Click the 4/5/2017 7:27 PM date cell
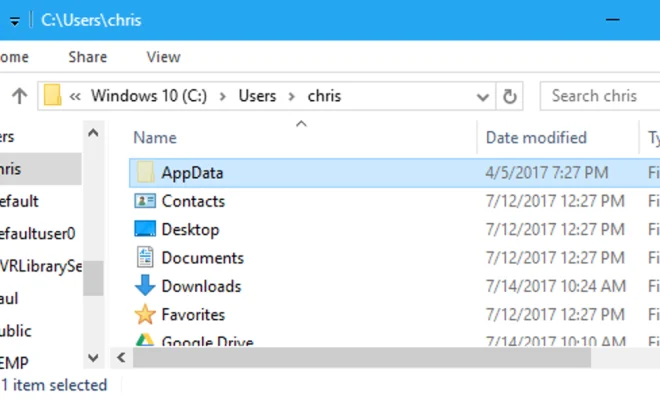 tap(547, 173)
